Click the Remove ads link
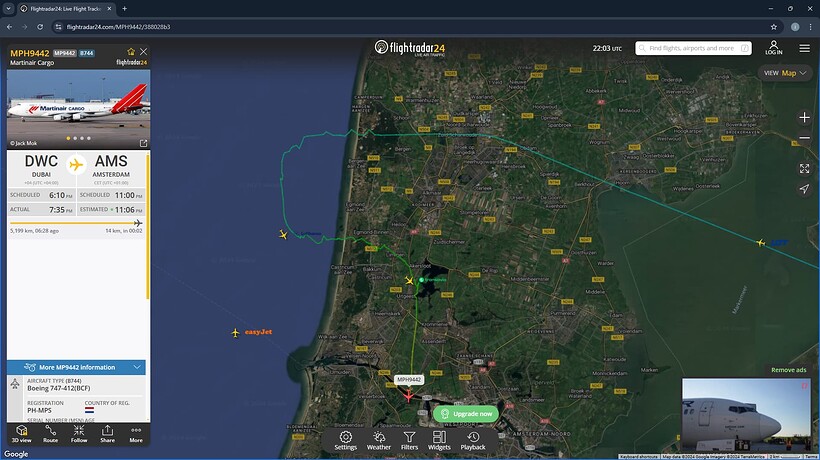The image size is (820, 460). coord(789,370)
